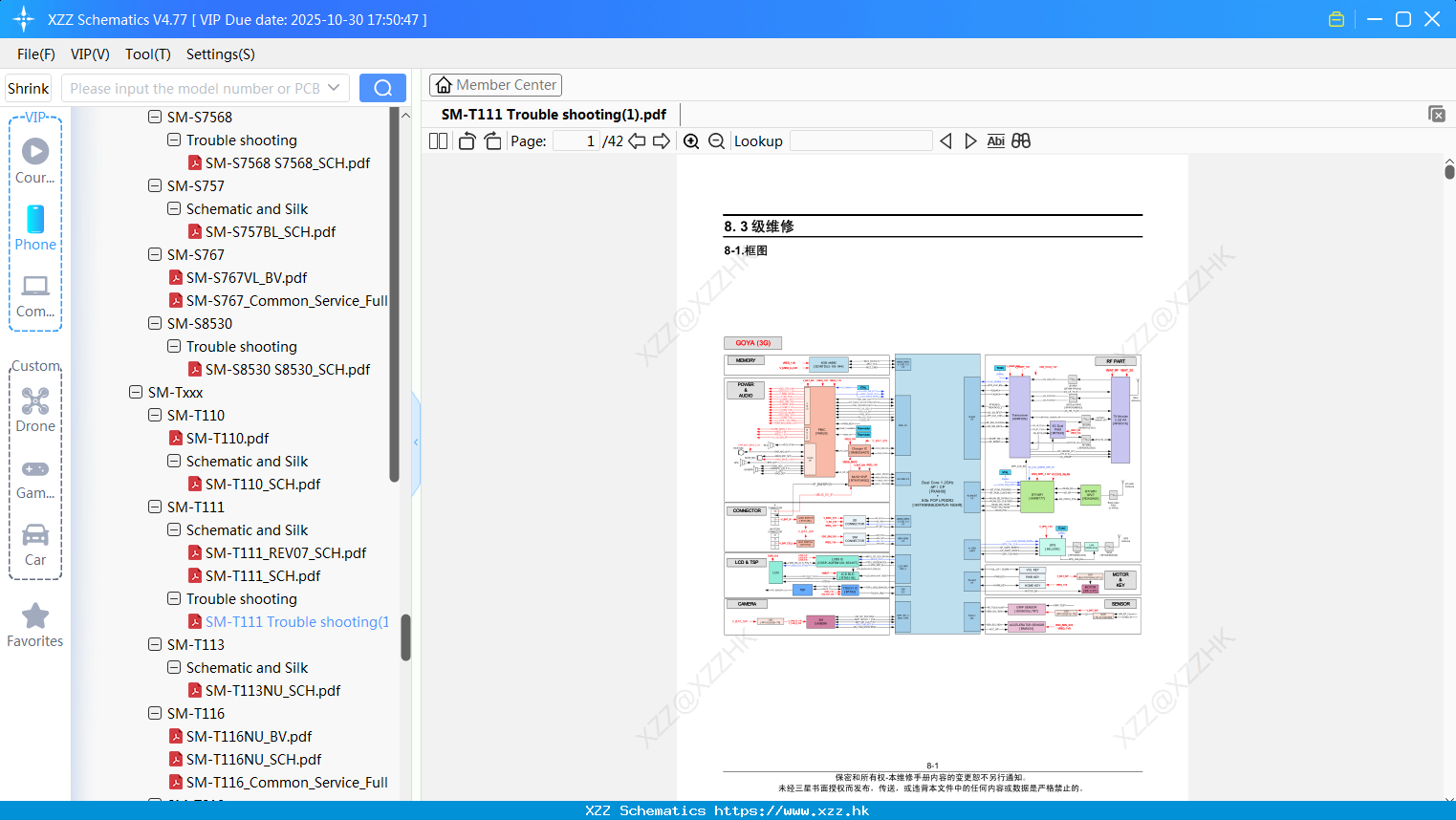The width and height of the screenshot is (1456, 820).
Task: Collapse the SM-T111 node
Action: (x=155, y=507)
